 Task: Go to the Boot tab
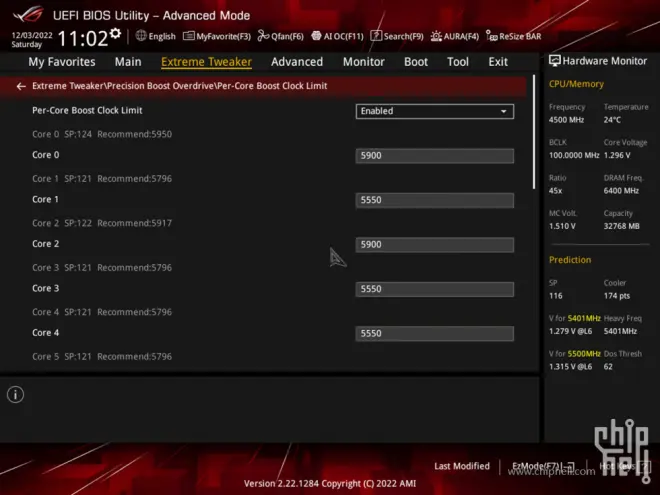click(416, 62)
